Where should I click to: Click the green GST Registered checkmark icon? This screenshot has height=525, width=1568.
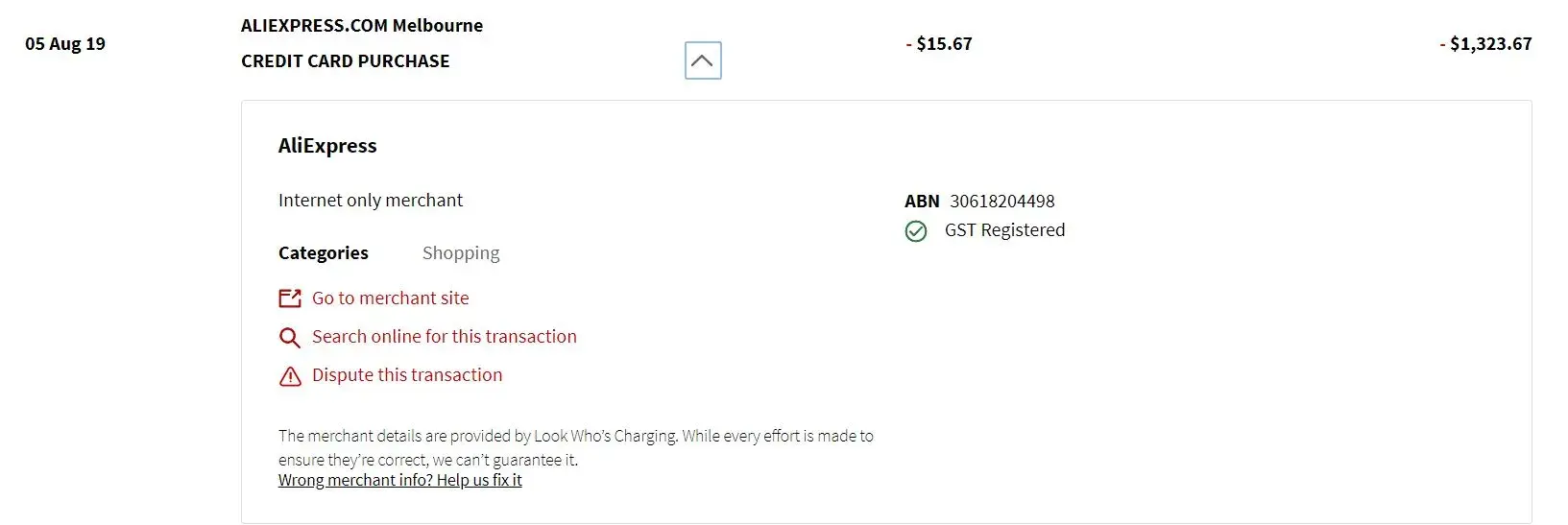pyautogui.click(x=916, y=231)
